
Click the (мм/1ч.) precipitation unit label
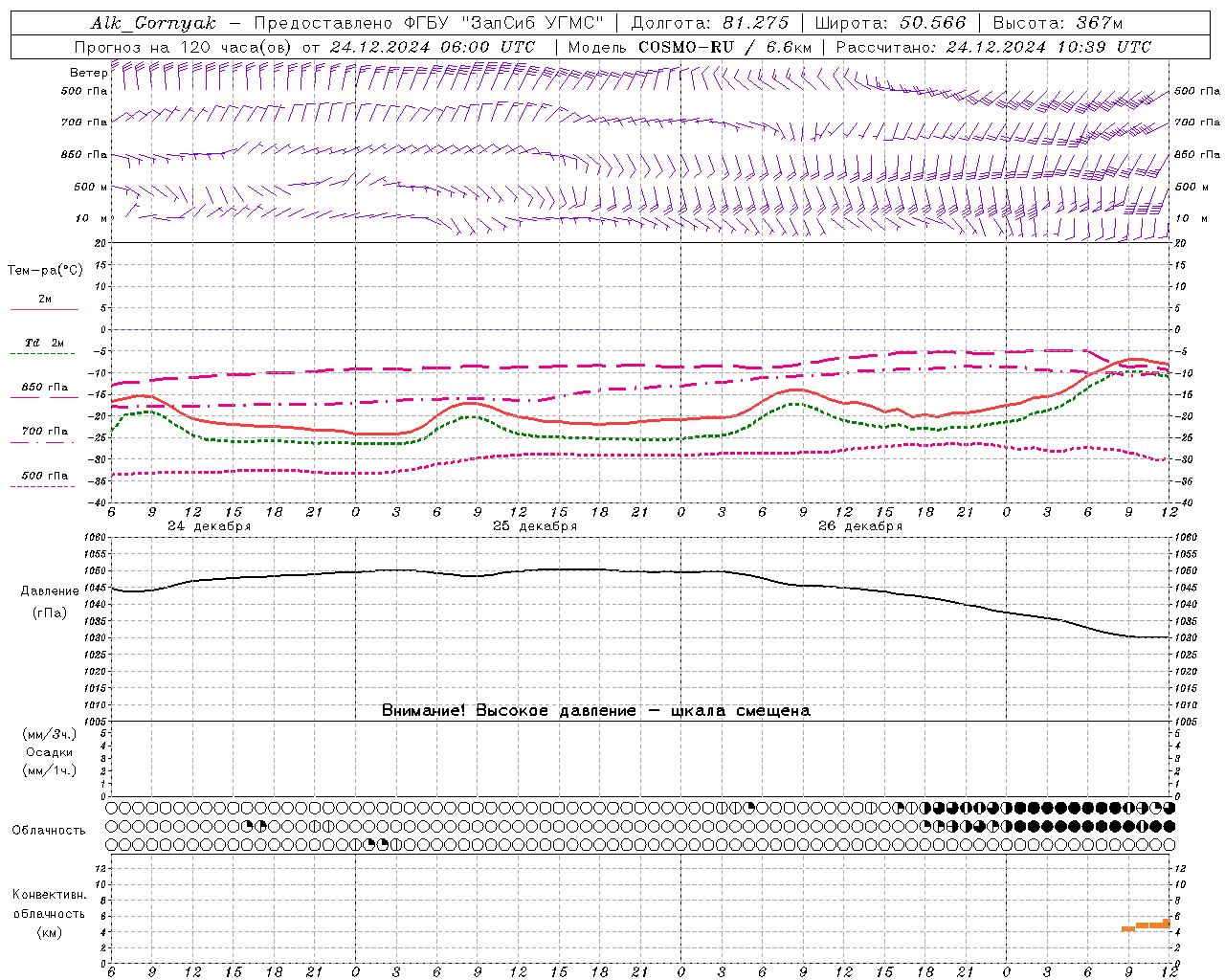pyautogui.click(x=50, y=770)
